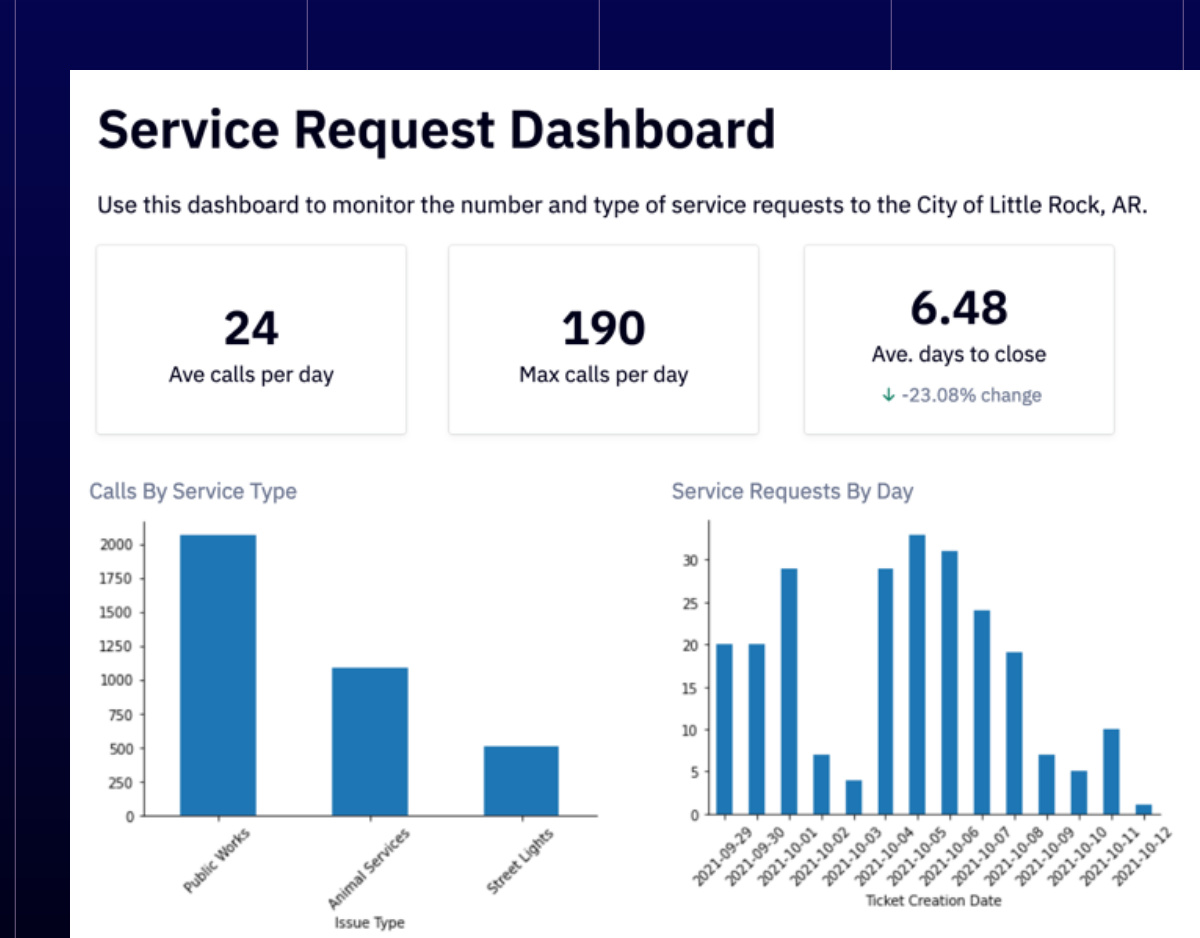Click the 30 y-axis tick on requests chart
This screenshot has width=1200, height=938.
tap(690, 560)
